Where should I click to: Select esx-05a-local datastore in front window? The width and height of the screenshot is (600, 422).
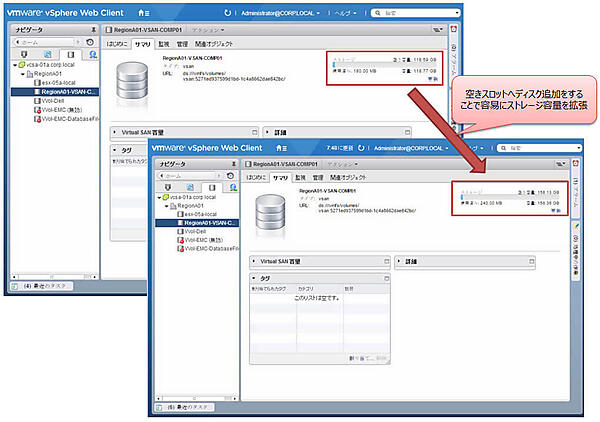point(197,214)
